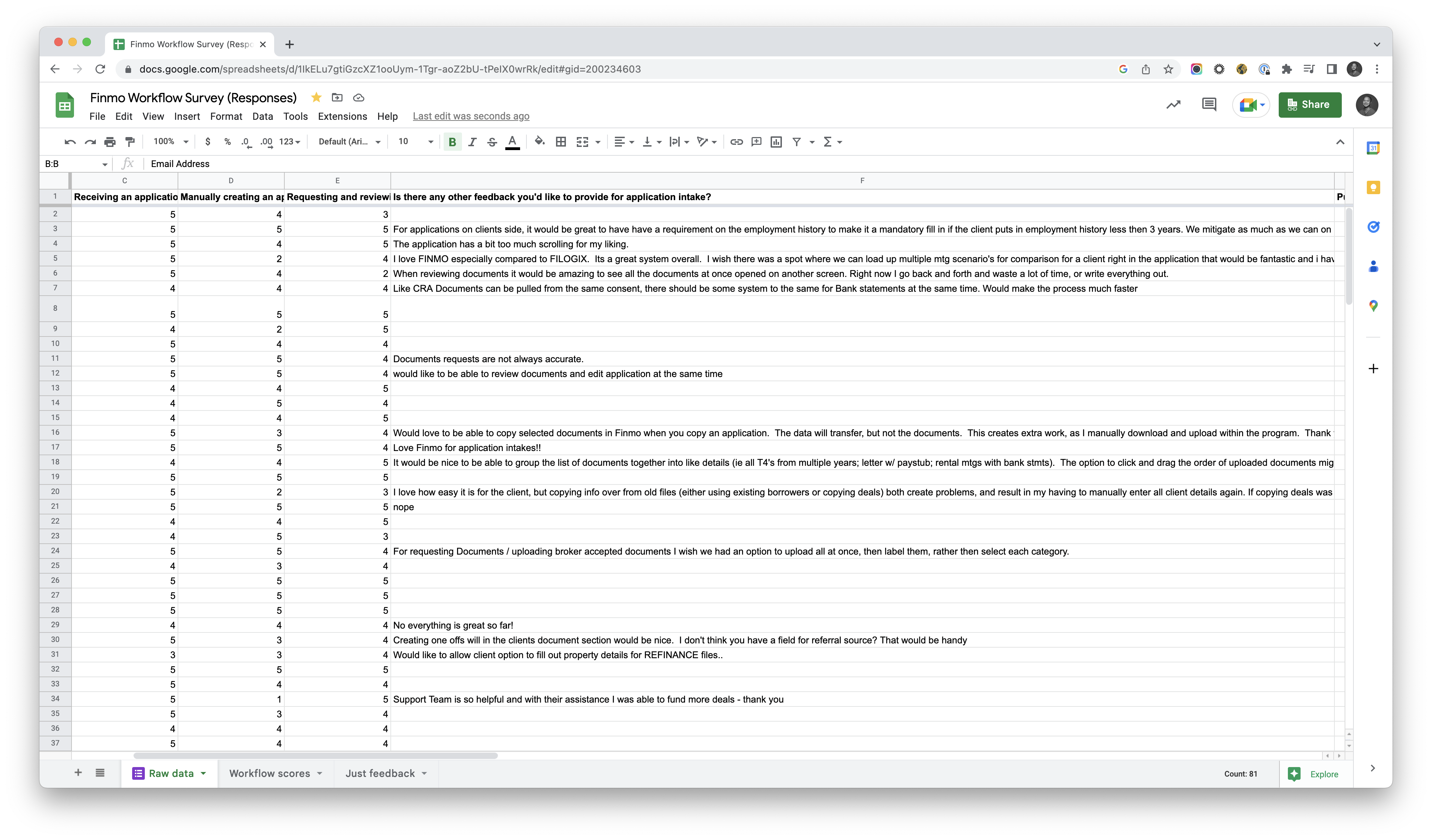The image size is (1432, 840).
Task: Toggle italic formatting
Action: pos(472,142)
